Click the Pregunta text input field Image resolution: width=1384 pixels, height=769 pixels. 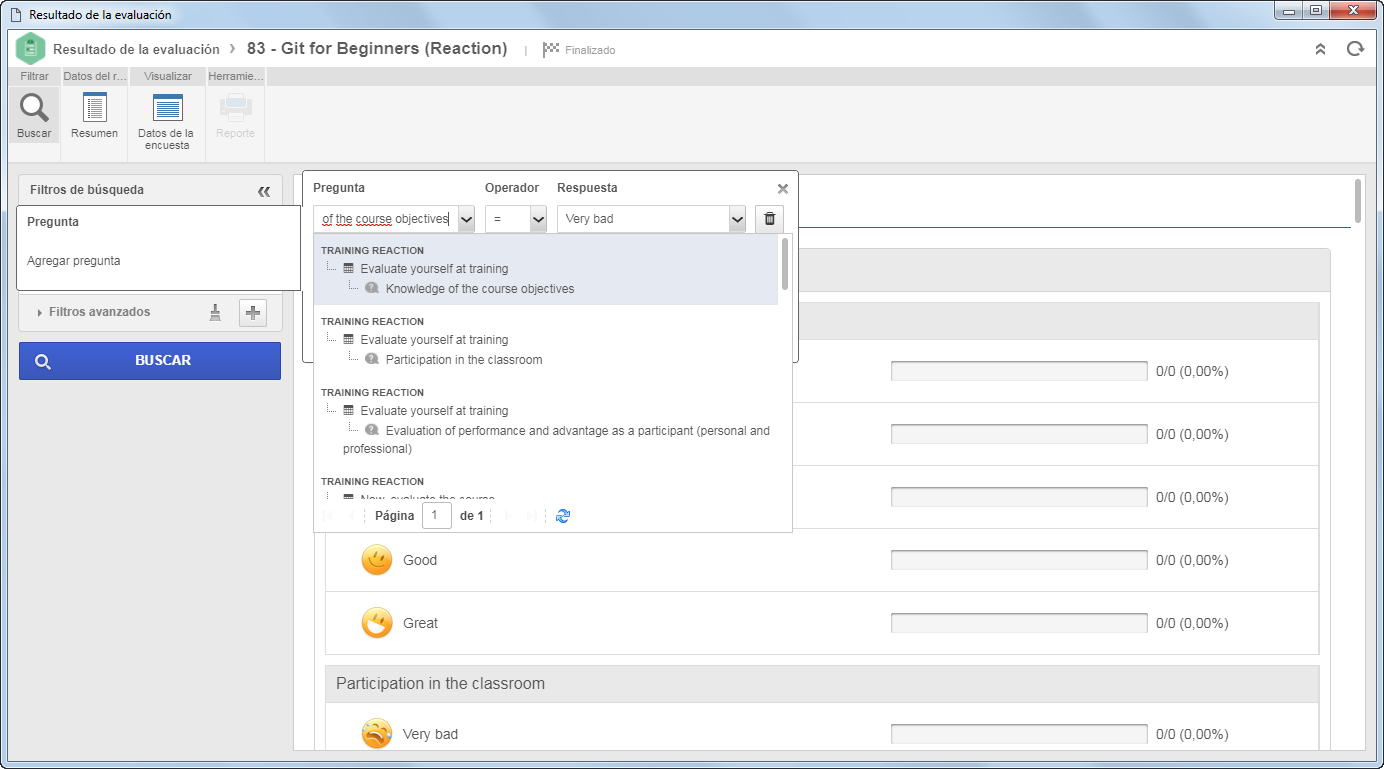pyautogui.click(x=386, y=219)
